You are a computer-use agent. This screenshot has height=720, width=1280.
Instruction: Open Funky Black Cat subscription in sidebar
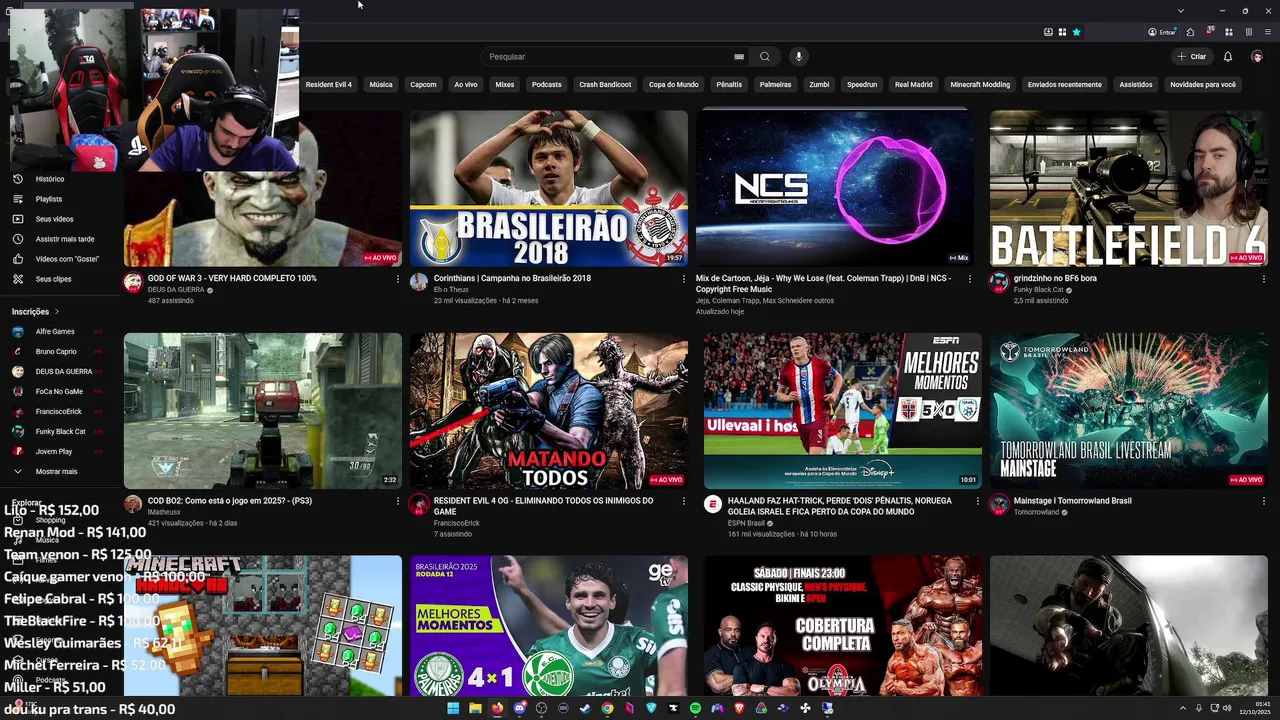pos(60,431)
